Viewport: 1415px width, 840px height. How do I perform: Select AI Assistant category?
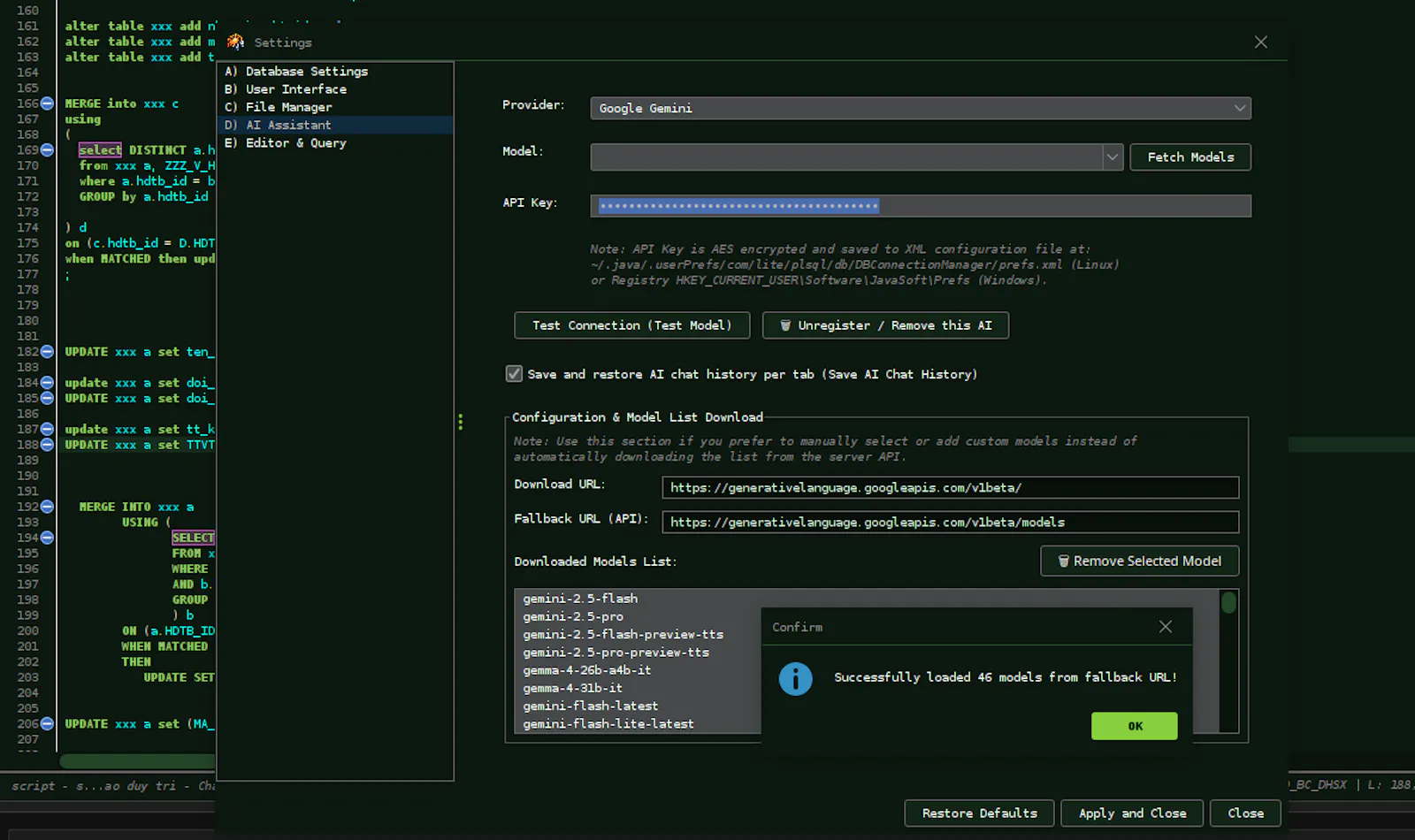pyautogui.click(x=335, y=125)
